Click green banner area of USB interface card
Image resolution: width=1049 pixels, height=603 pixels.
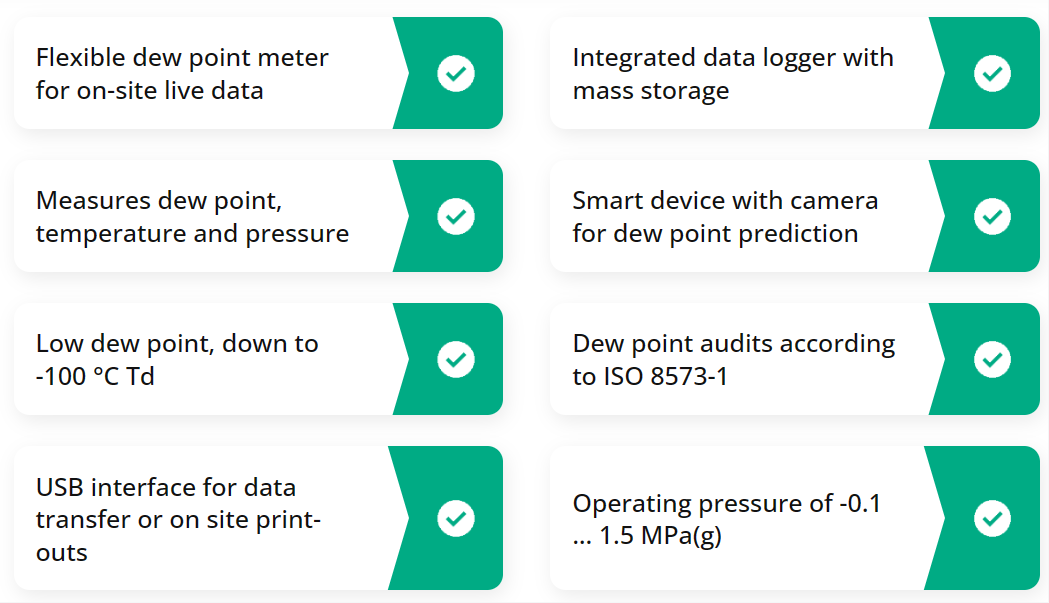(446, 518)
